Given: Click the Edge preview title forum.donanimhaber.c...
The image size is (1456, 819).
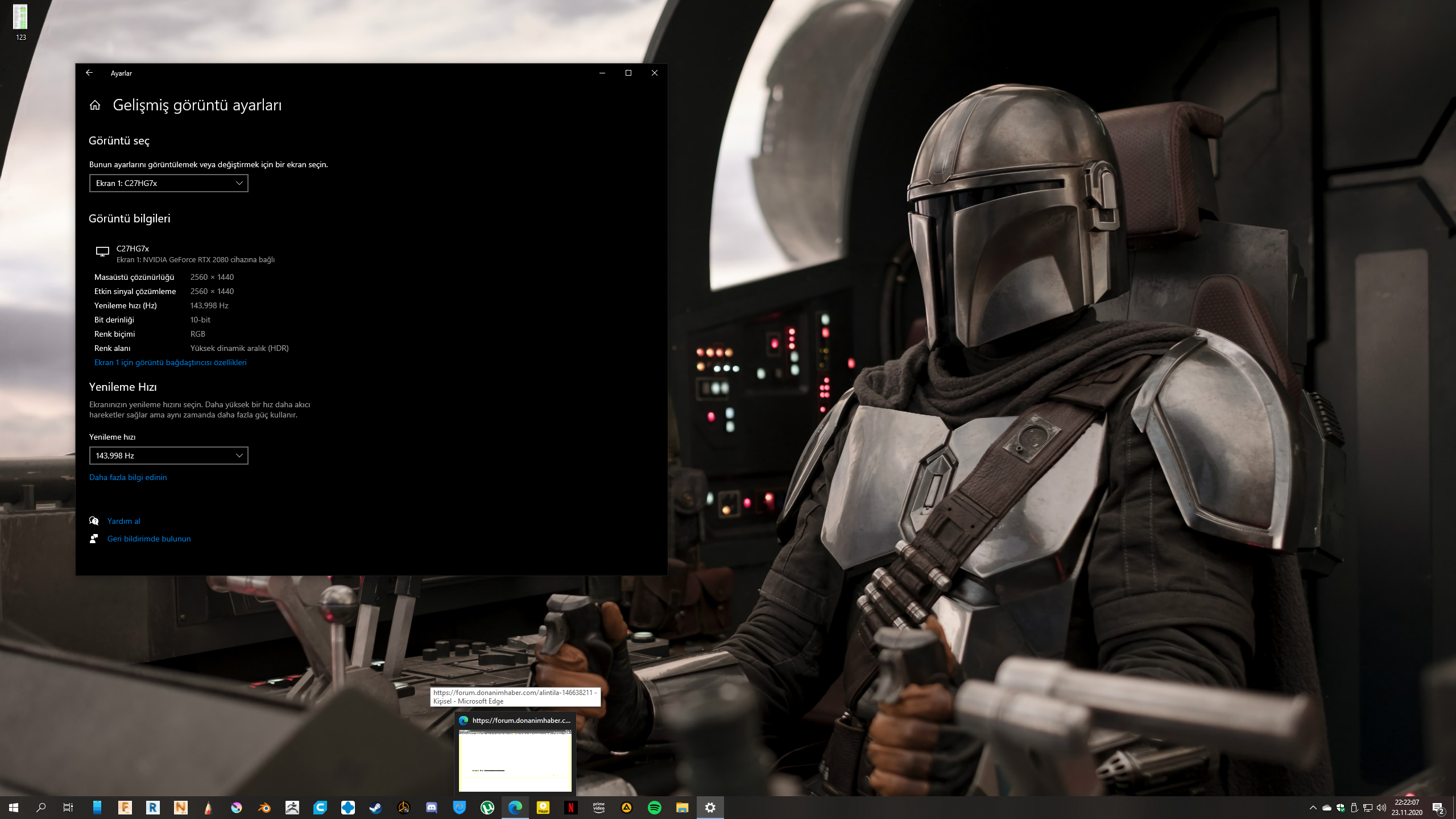Looking at the screenshot, I should pos(521,721).
